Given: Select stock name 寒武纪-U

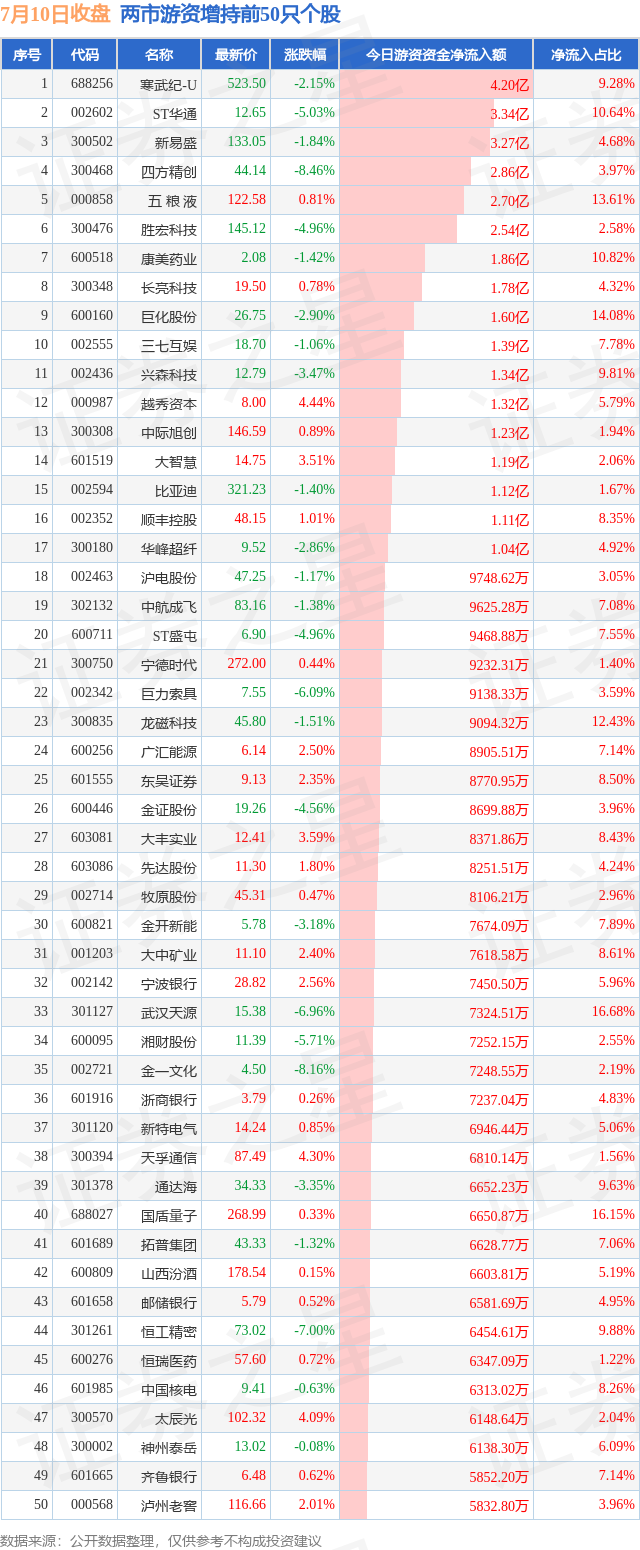Looking at the screenshot, I should (x=169, y=84).
